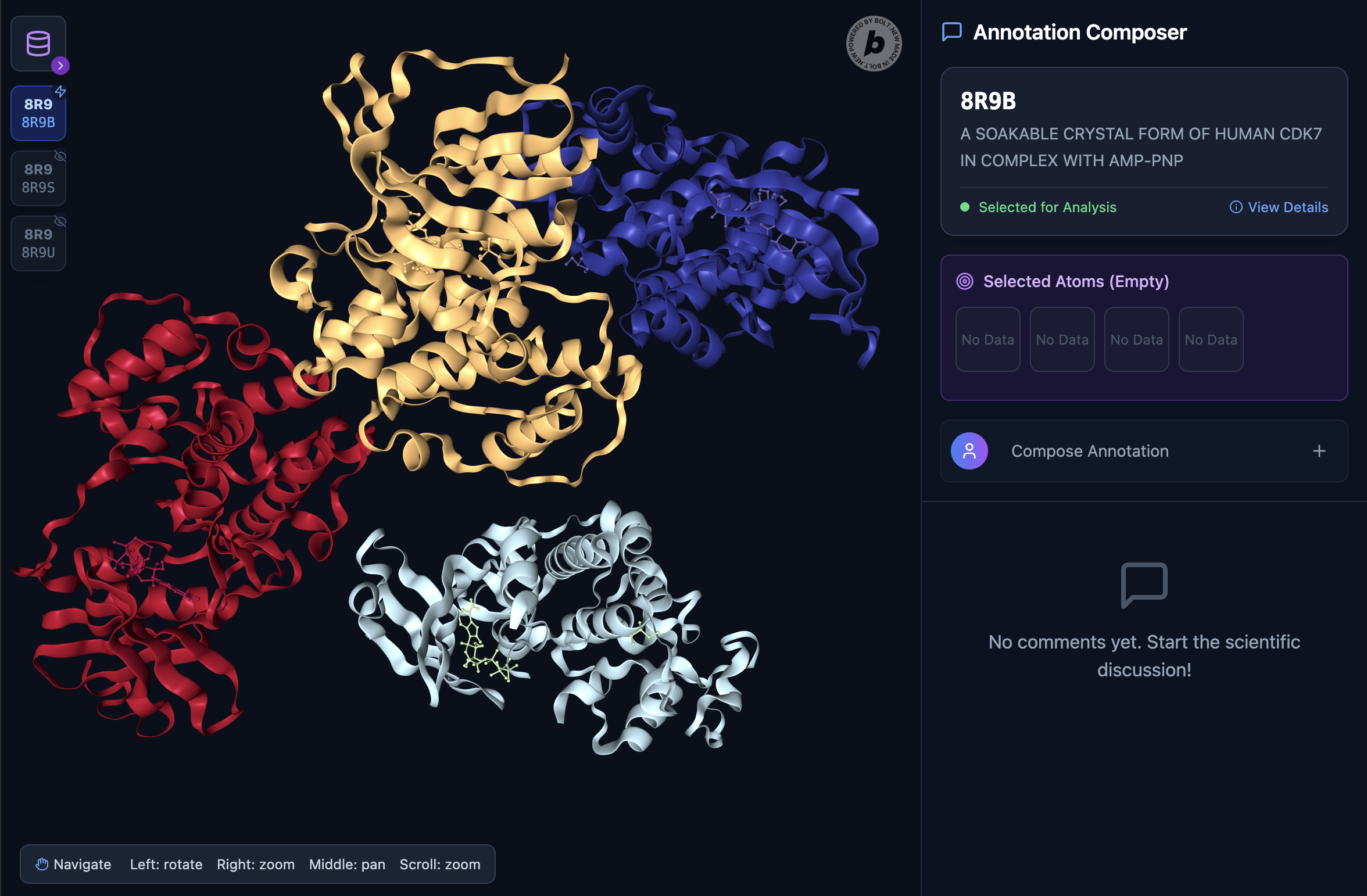Click the Annotation Composer chat icon
The image size is (1367, 896).
point(952,32)
